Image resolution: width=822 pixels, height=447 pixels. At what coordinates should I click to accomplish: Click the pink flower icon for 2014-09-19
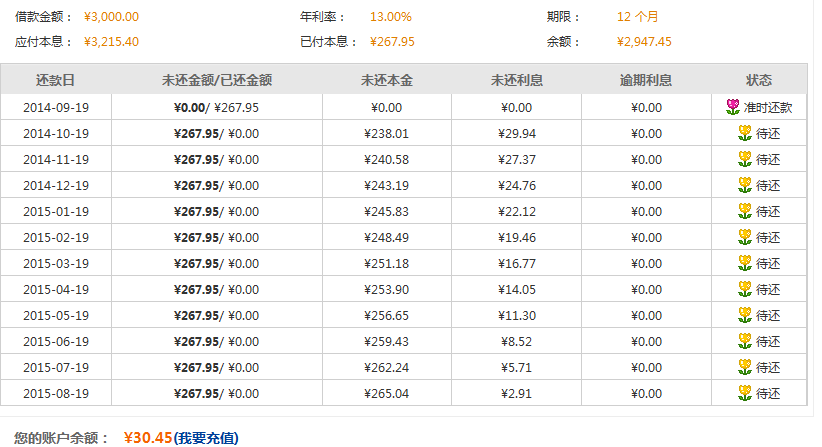[733, 107]
